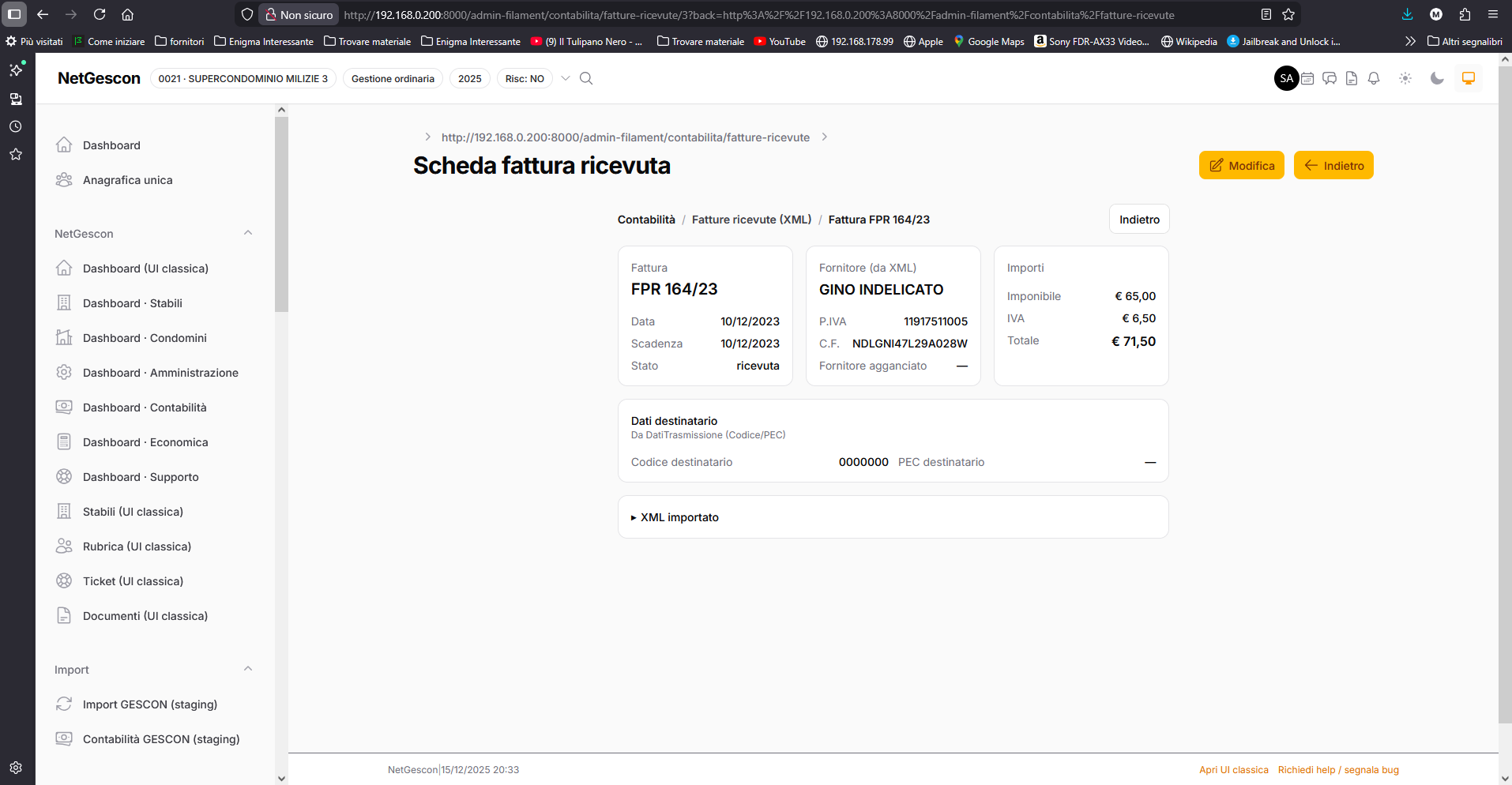Collapse the NetGescon sidebar group
Image resolution: width=1512 pixels, height=785 pixels.
coord(248,233)
